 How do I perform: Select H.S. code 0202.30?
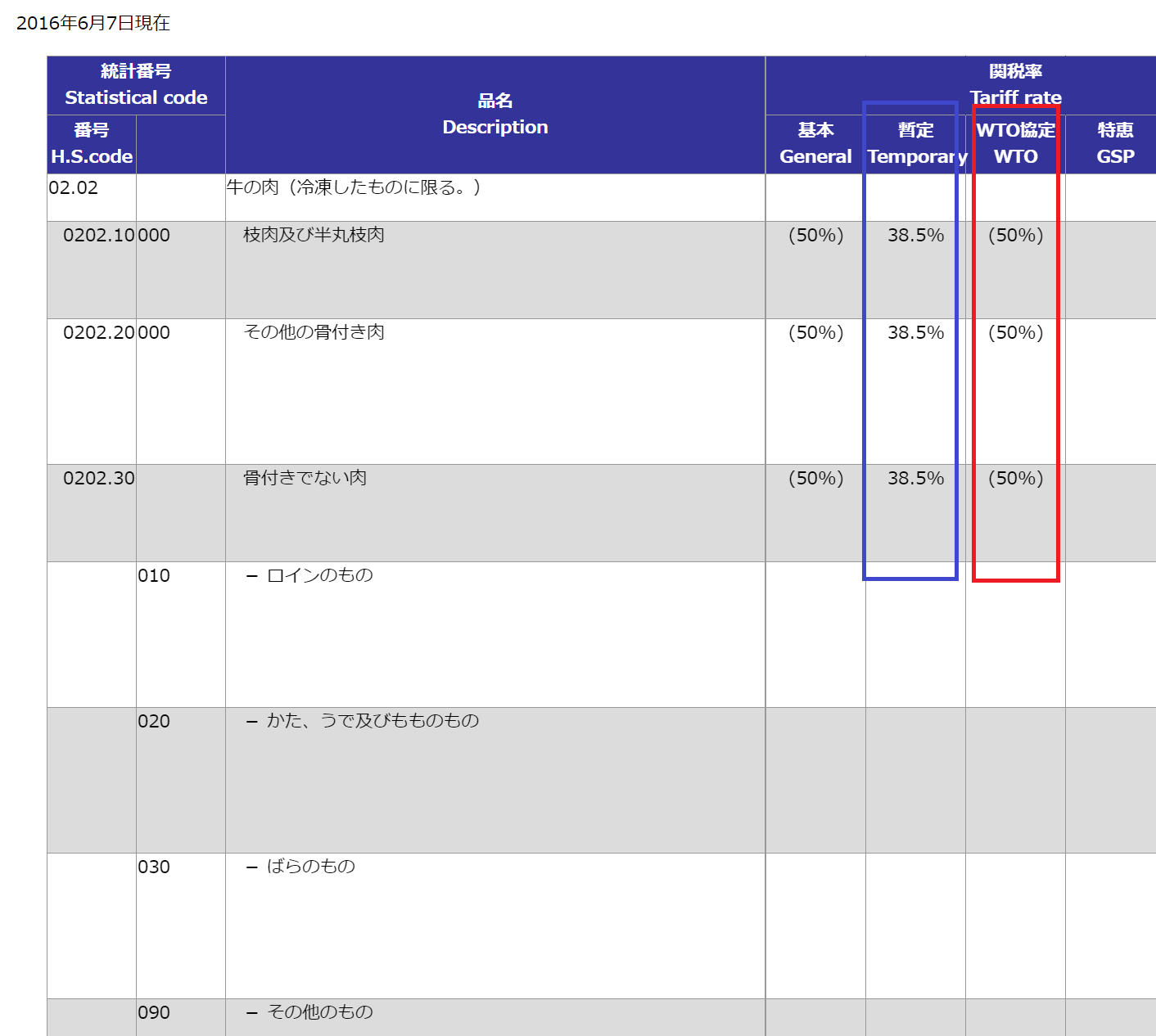tap(99, 478)
